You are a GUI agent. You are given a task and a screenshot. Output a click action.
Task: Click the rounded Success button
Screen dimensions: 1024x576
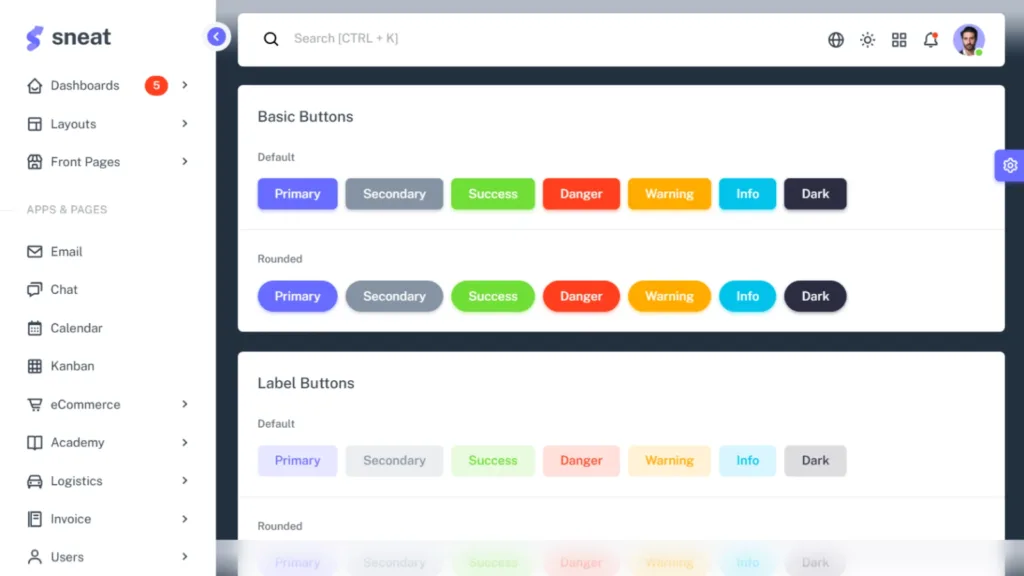(492, 296)
